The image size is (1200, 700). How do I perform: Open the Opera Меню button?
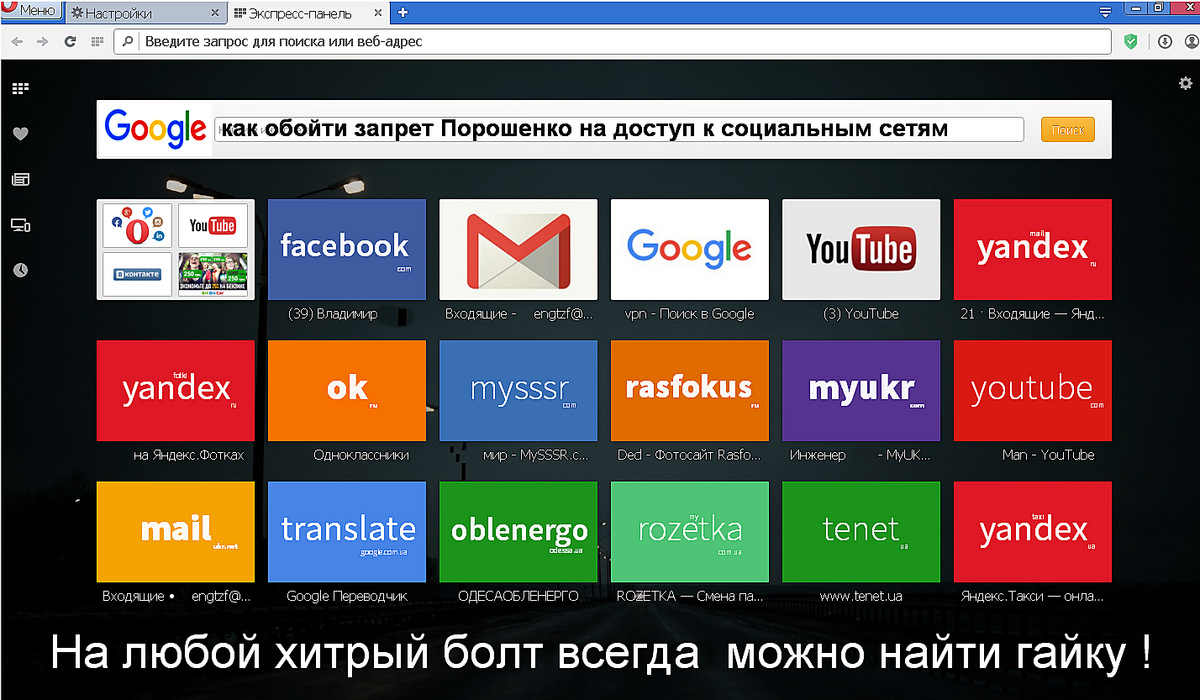30,10
